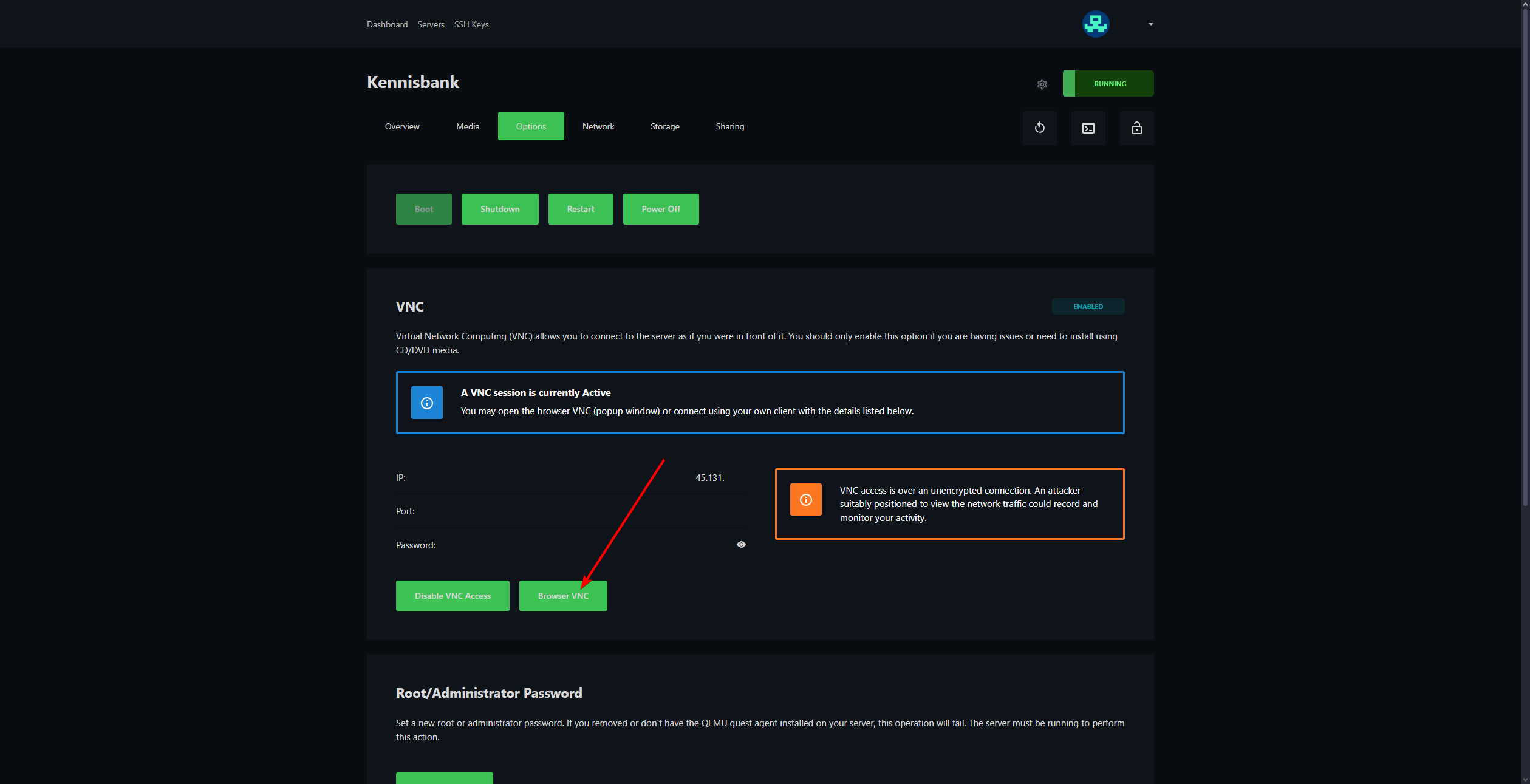Screen dimensions: 1530x784
Task: Open SSH Keys navigation link
Action: coord(471,24)
